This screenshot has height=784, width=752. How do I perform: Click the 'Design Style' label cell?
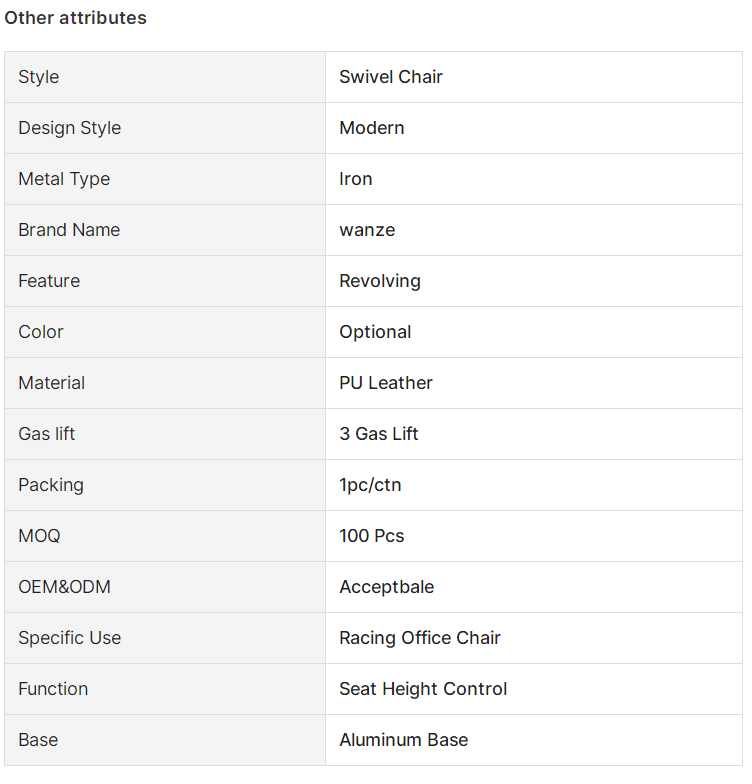tap(165, 128)
